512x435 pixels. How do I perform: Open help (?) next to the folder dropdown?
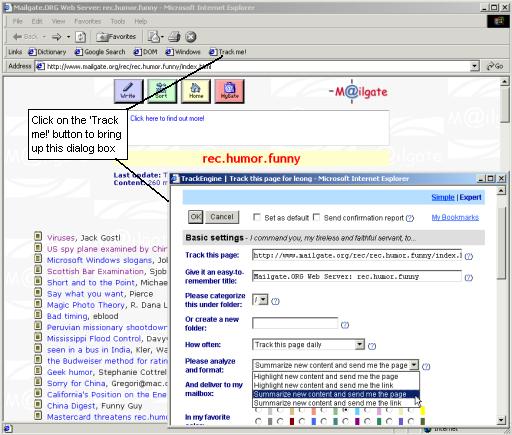(275, 301)
